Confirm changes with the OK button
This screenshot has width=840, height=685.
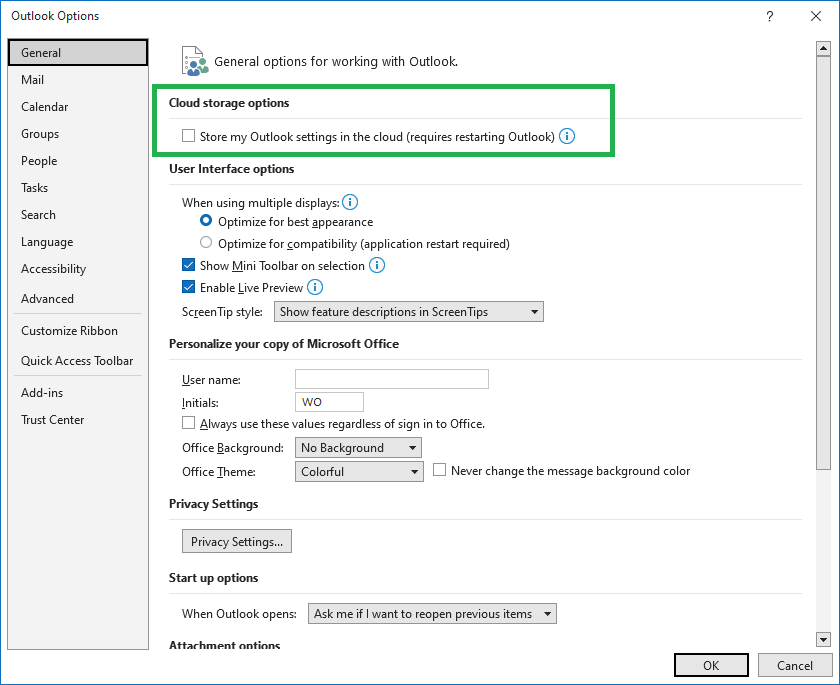tap(711, 665)
